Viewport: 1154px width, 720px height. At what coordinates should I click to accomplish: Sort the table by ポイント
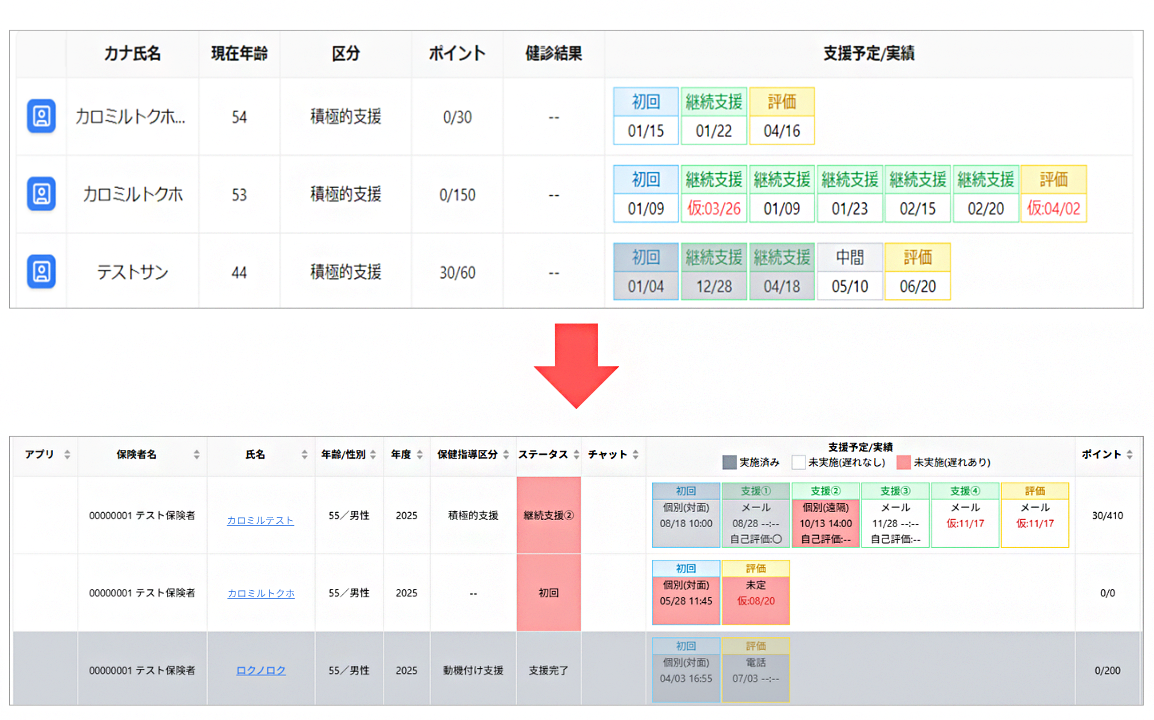coord(1131,455)
